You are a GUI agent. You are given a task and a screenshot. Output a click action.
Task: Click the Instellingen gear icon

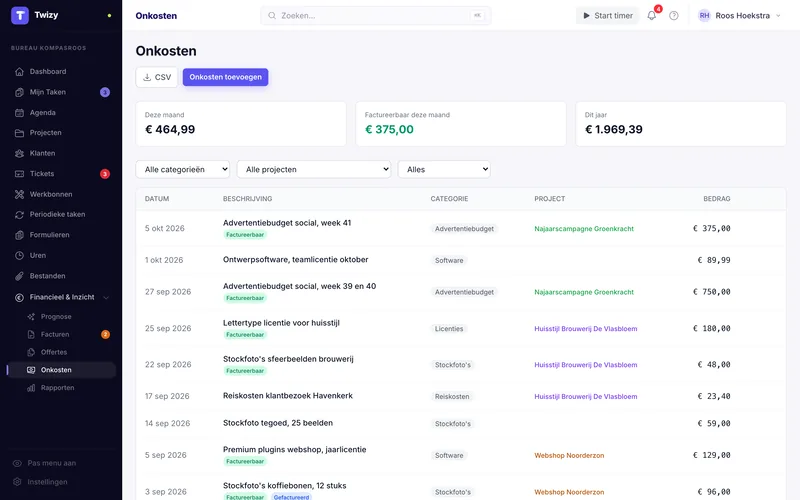[17, 482]
